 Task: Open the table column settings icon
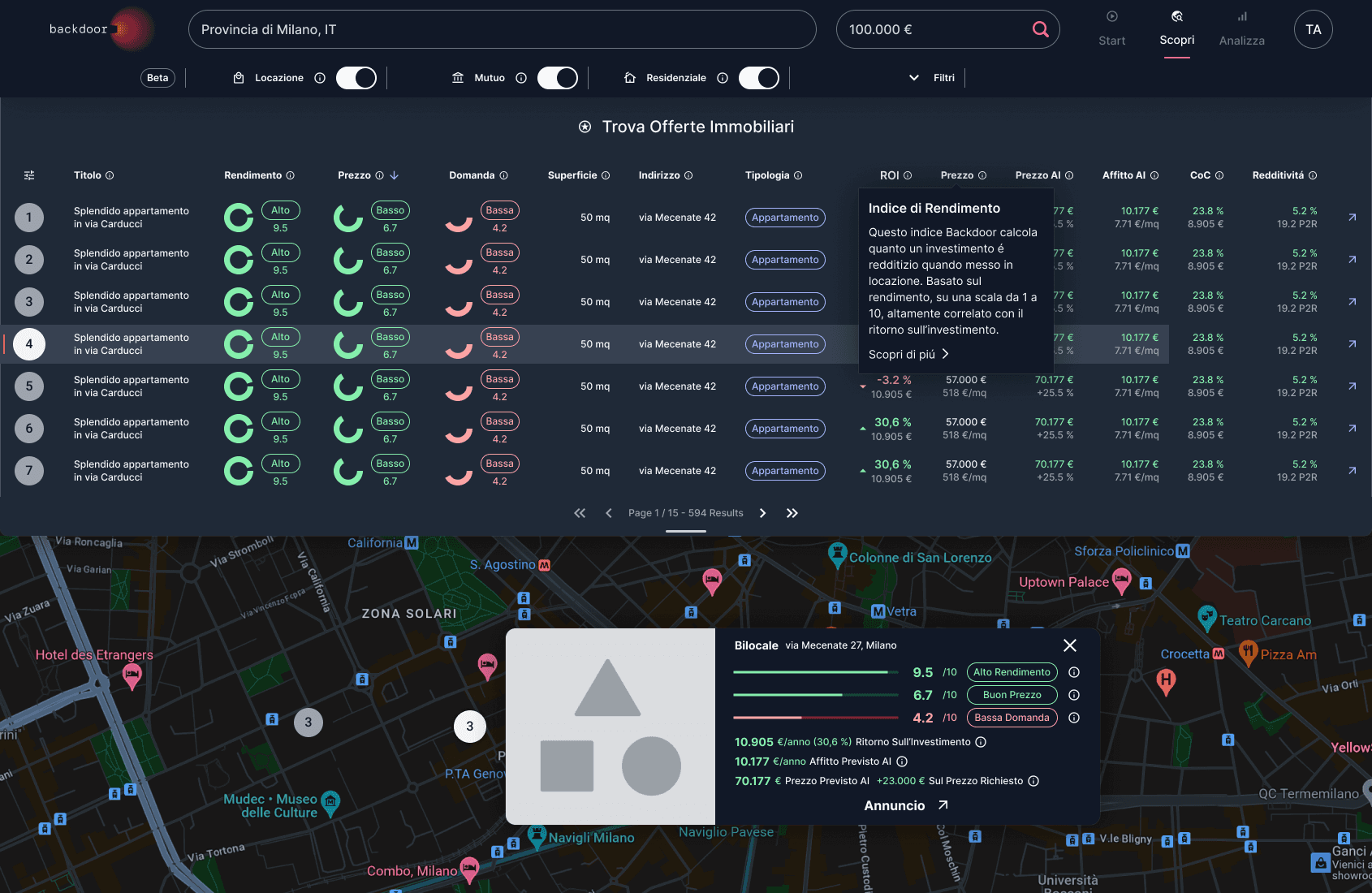pos(29,175)
